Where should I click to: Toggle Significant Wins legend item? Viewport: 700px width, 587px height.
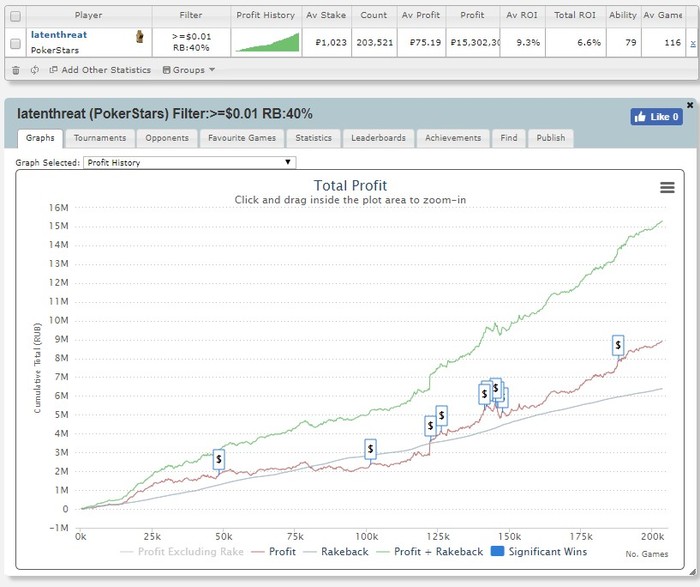(x=539, y=552)
